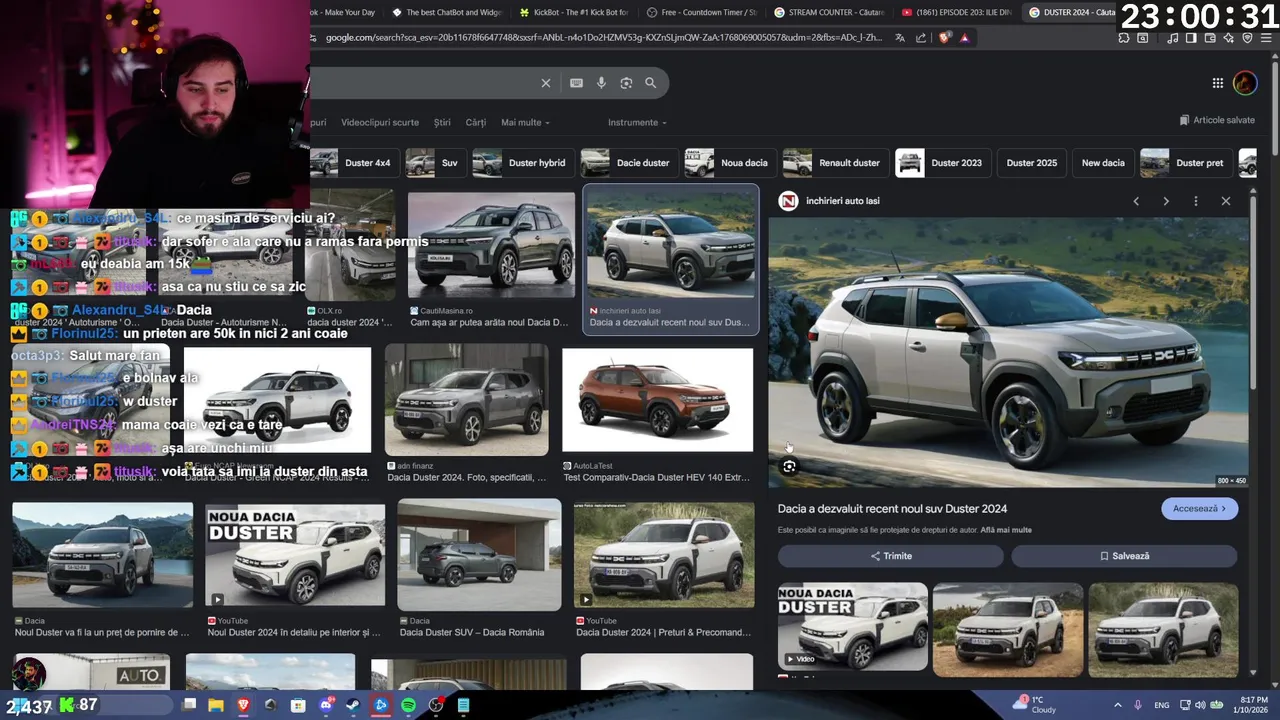
Task: Click the translate page icon in address bar
Action: click(900, 38)
